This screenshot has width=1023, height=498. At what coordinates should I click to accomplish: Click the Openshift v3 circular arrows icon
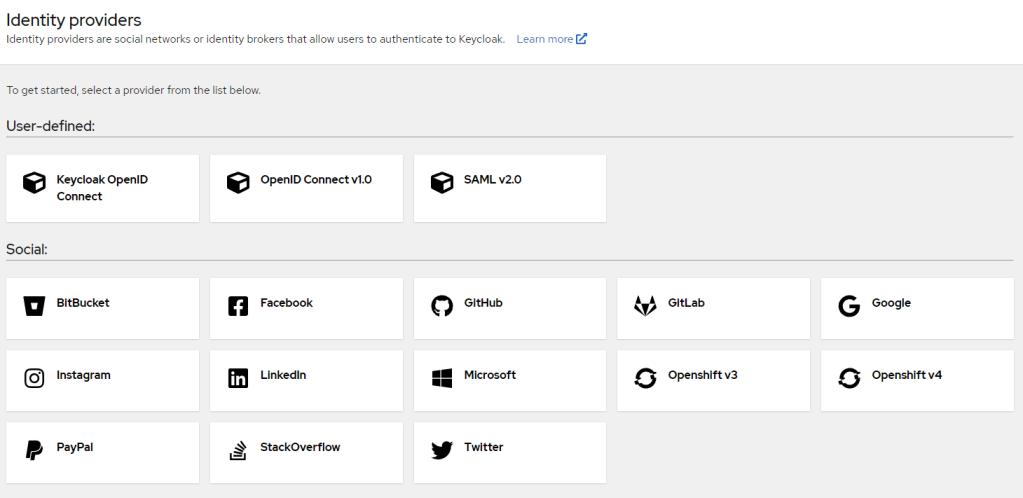pyautogui.click(x=646, y=378)
